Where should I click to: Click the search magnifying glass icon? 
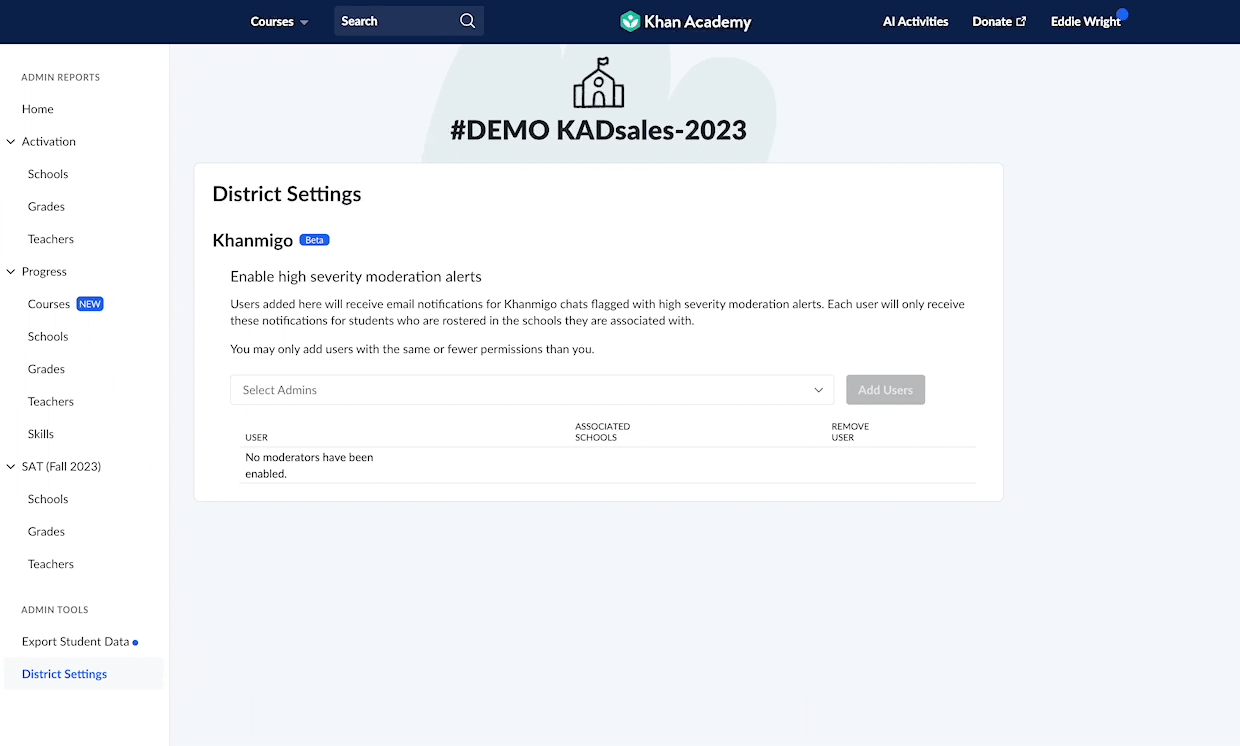pyautogui.click(x=467, y=21)
